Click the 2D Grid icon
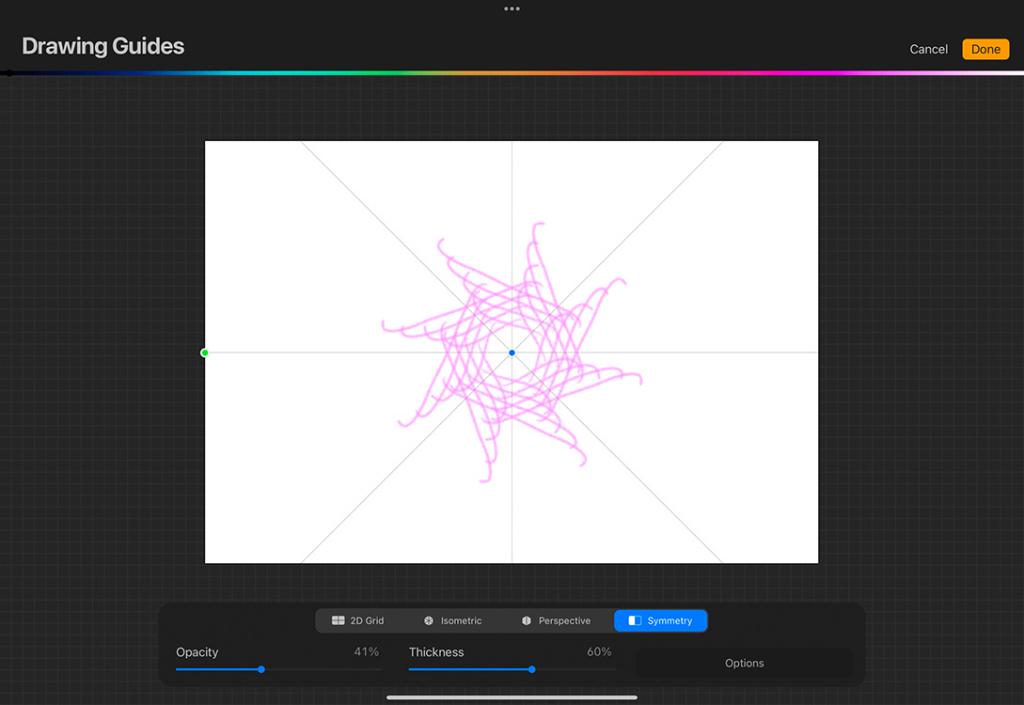This screenshot has width=1024, height=705. coord(339,620)
